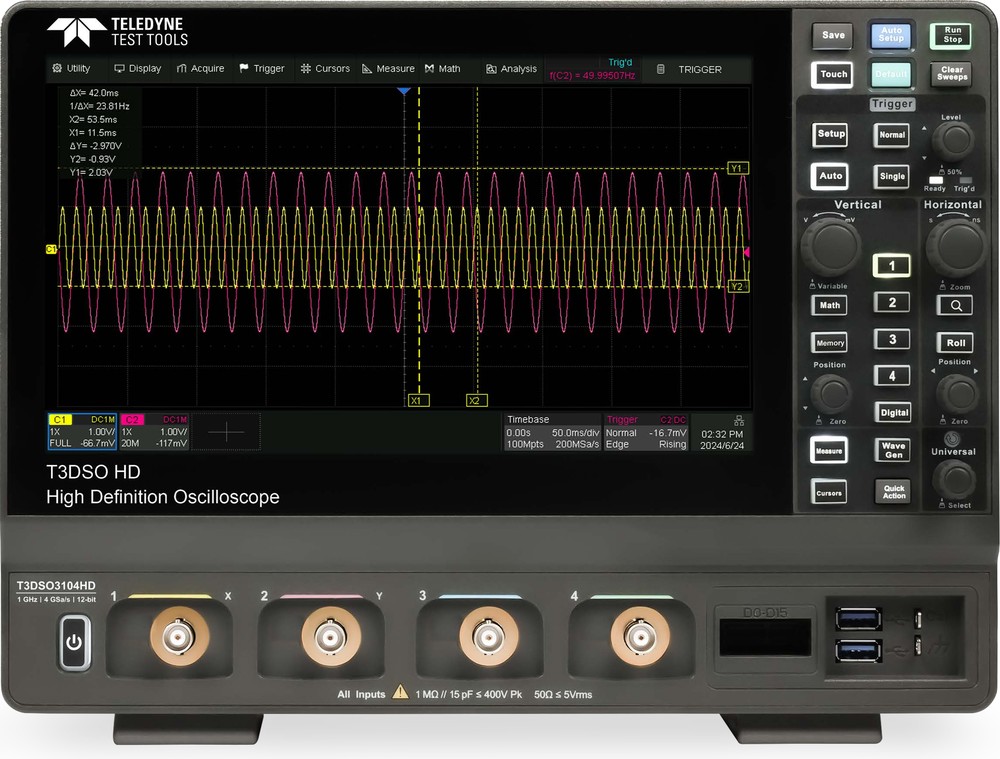Viewport: 1000px width, 759px height.
Task: Click the Digital button
Action: [x=893, y=413]
